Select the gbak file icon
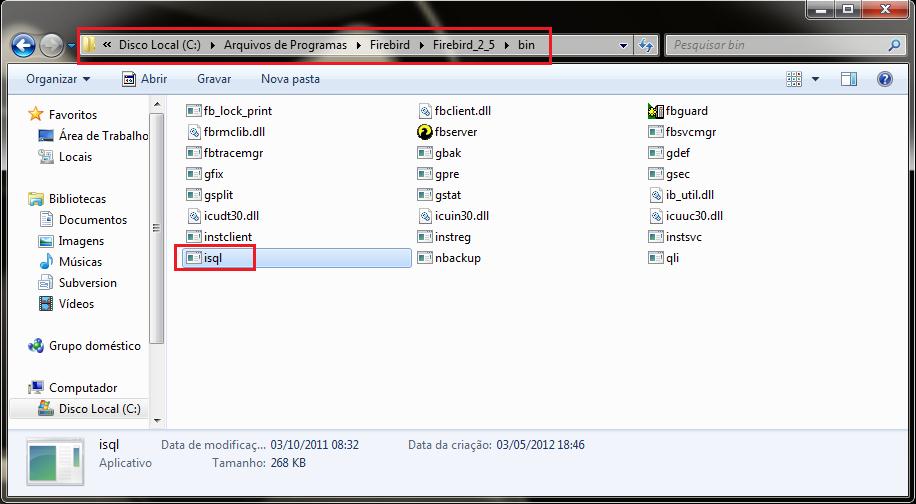This screenshot has height=504, width=916. (x=425, y=153)
